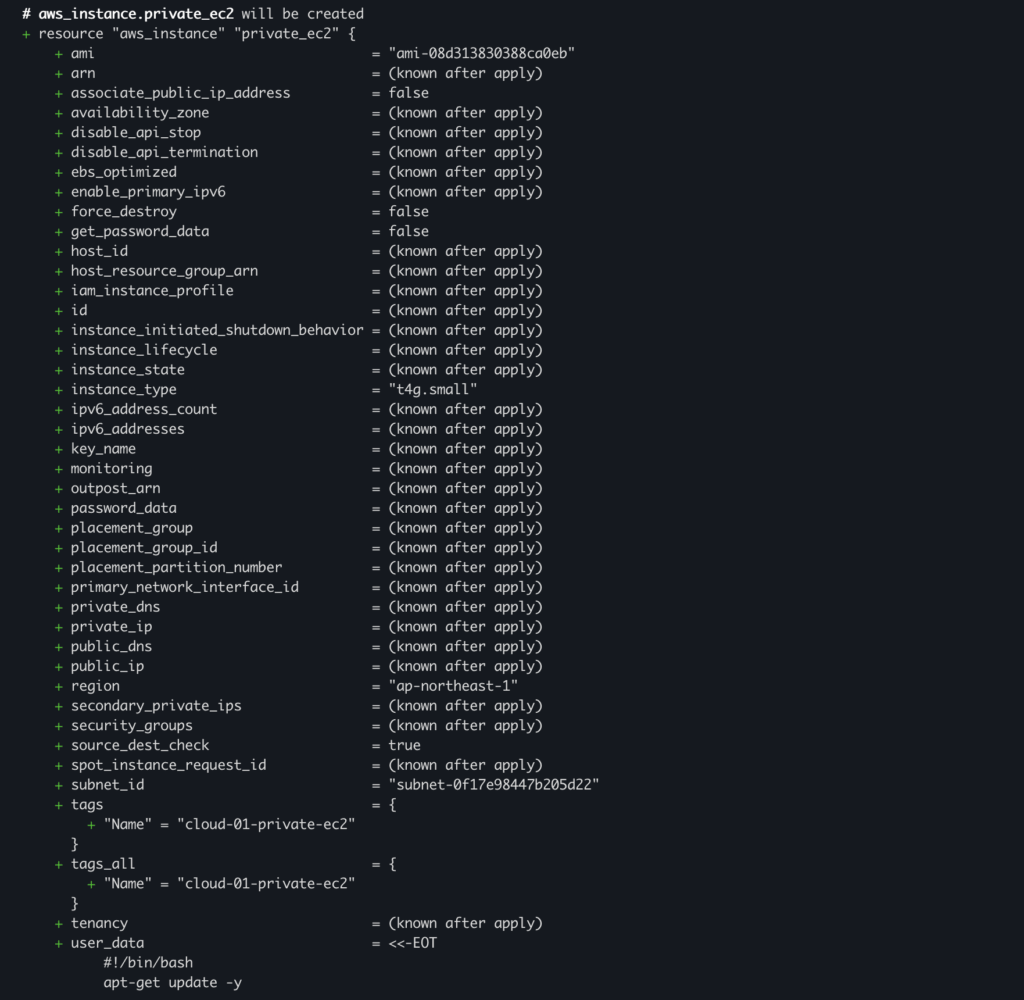The width and height of the screenshot is (1024, 1000).
Task: Select the get_password_data attribute name
Action: [x=140, y=231]
